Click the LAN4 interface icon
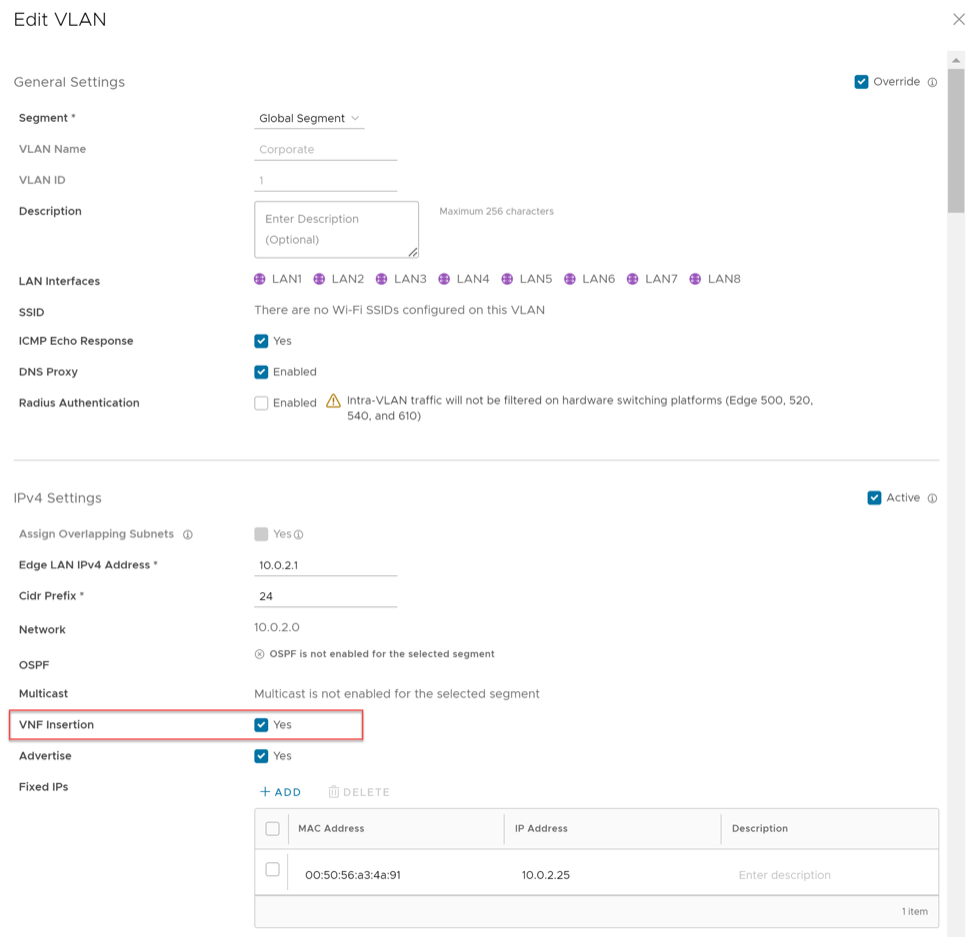Viewport: 972px width, 937px height. 444,280
